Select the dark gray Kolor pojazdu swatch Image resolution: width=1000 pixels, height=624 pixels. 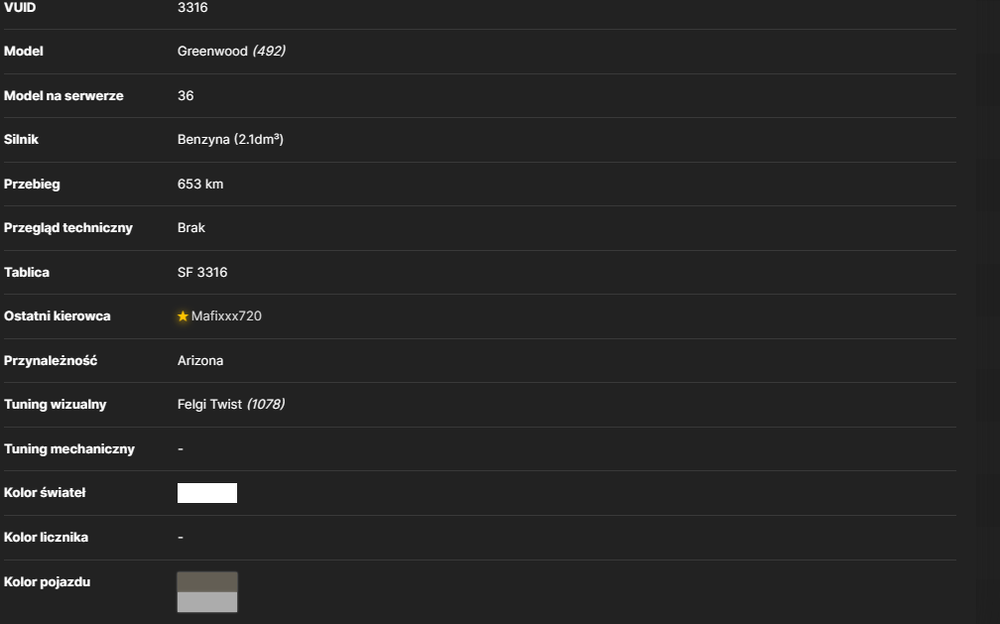coord(207,582)
